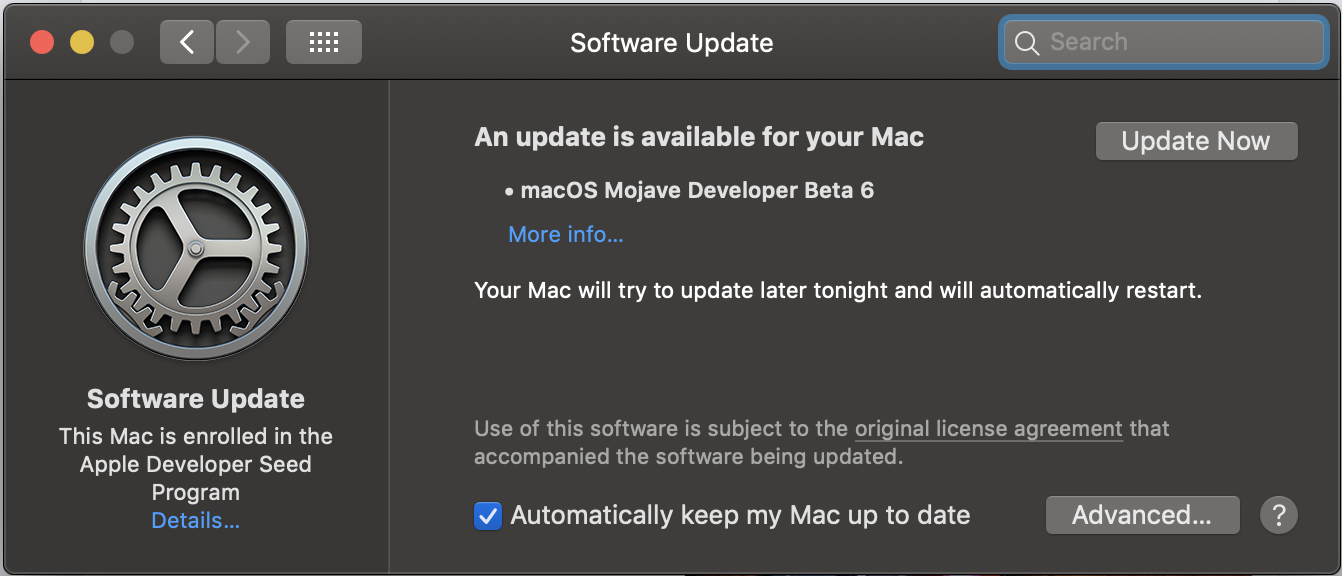The image size is (1342, 576).
Task: Show Details… of Apple Developer Seed enrollment
Action: pos(195,520)
